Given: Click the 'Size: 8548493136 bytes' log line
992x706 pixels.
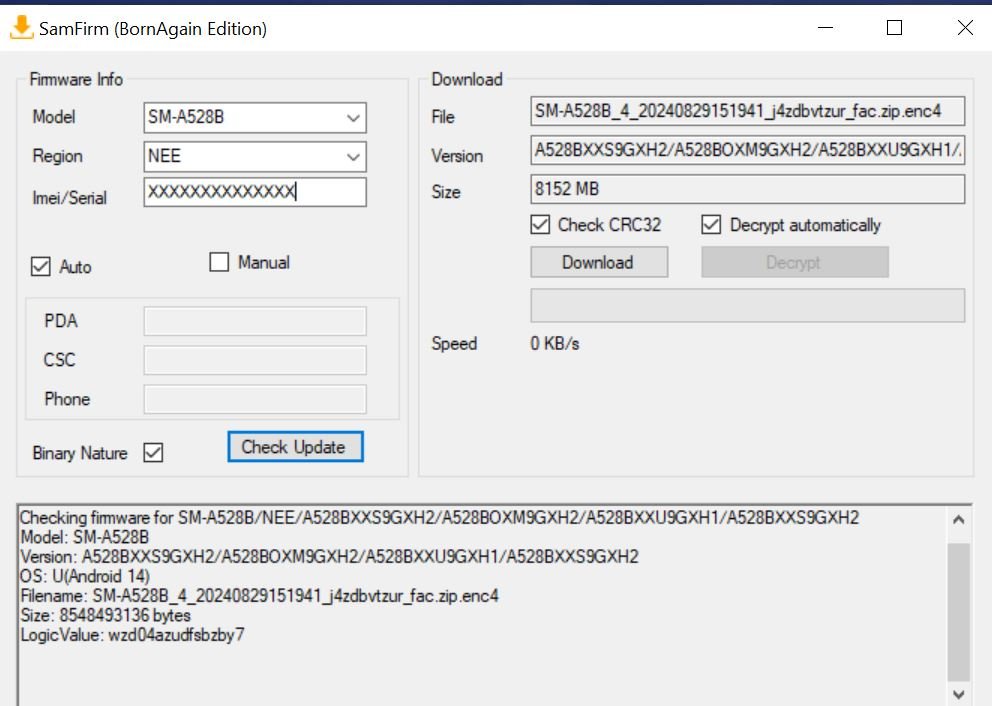Looking at the screenshot, I should click(x=105, y=615).
